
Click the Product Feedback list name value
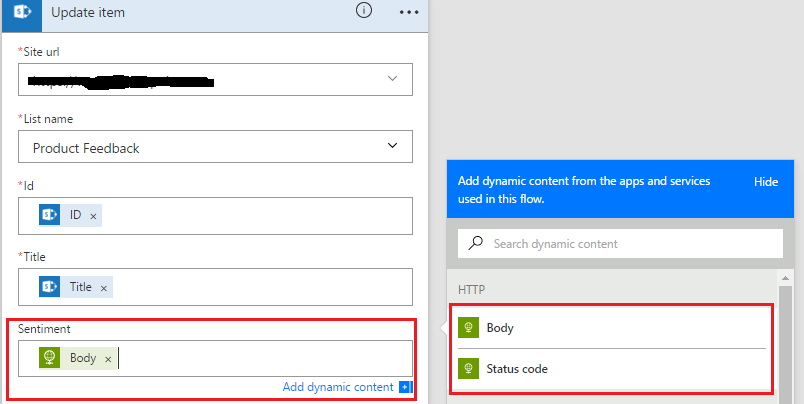[x=86, y=148]
